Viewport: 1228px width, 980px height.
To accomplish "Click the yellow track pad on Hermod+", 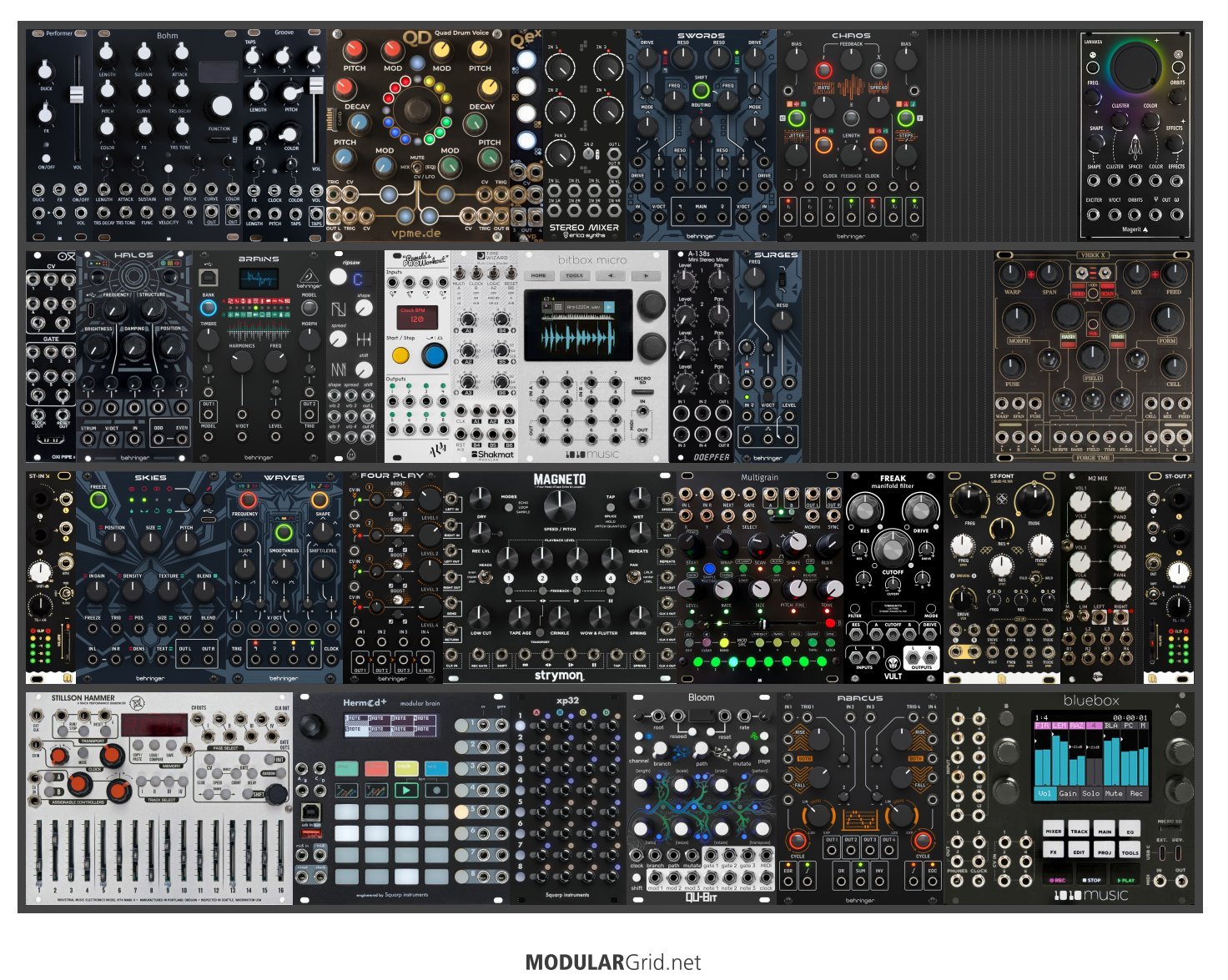I will tap(406, 767).
